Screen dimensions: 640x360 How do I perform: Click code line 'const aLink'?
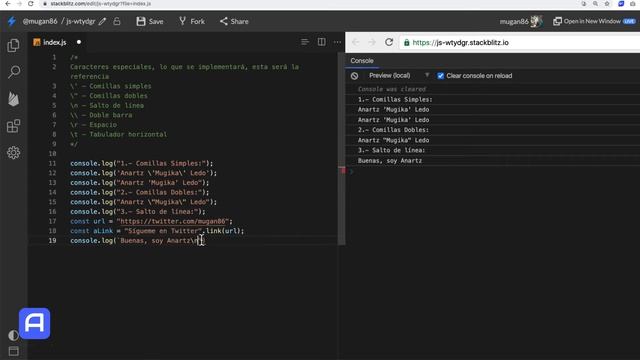(x=157, y=231)
